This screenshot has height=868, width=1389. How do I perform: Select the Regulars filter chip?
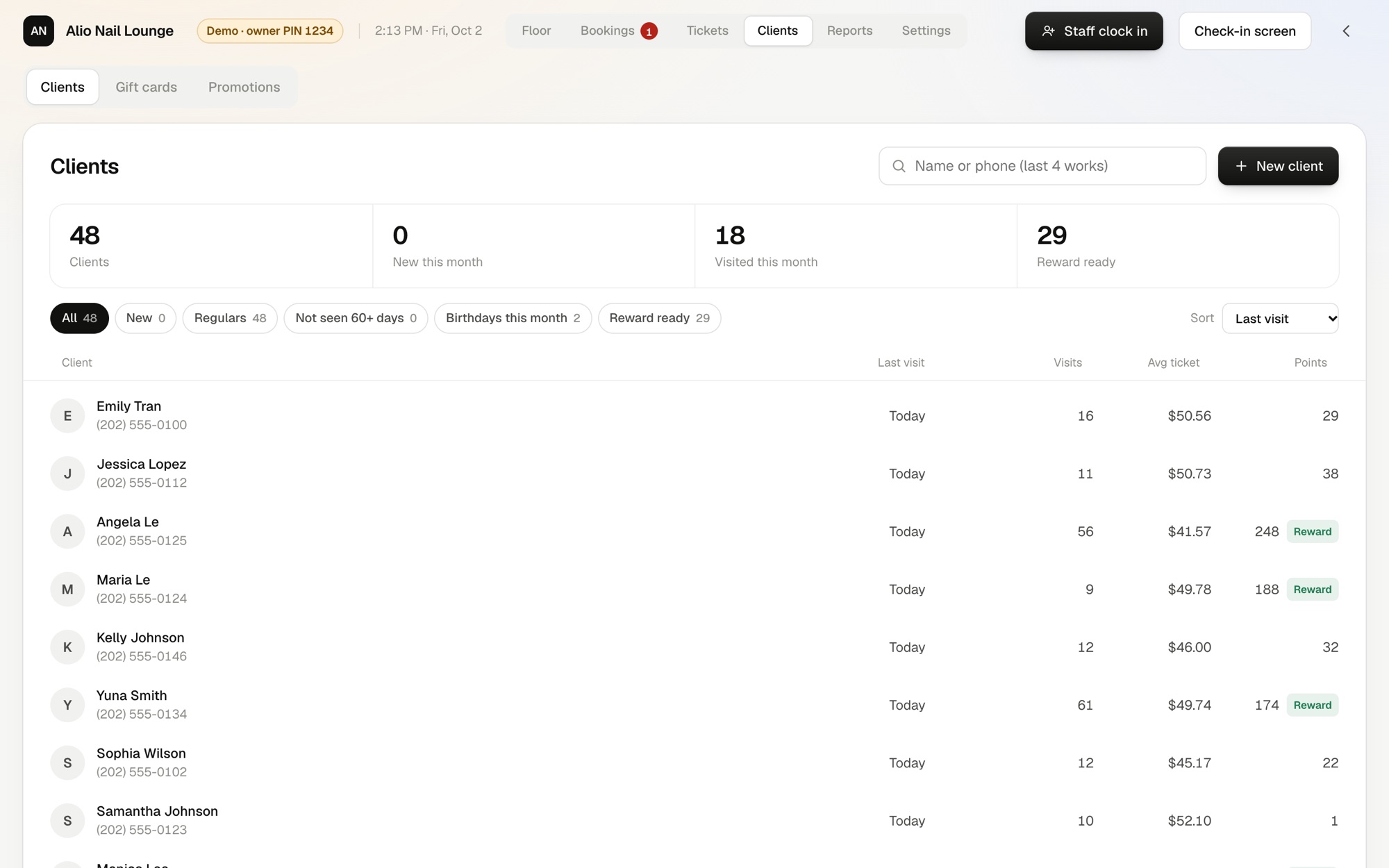230,318
